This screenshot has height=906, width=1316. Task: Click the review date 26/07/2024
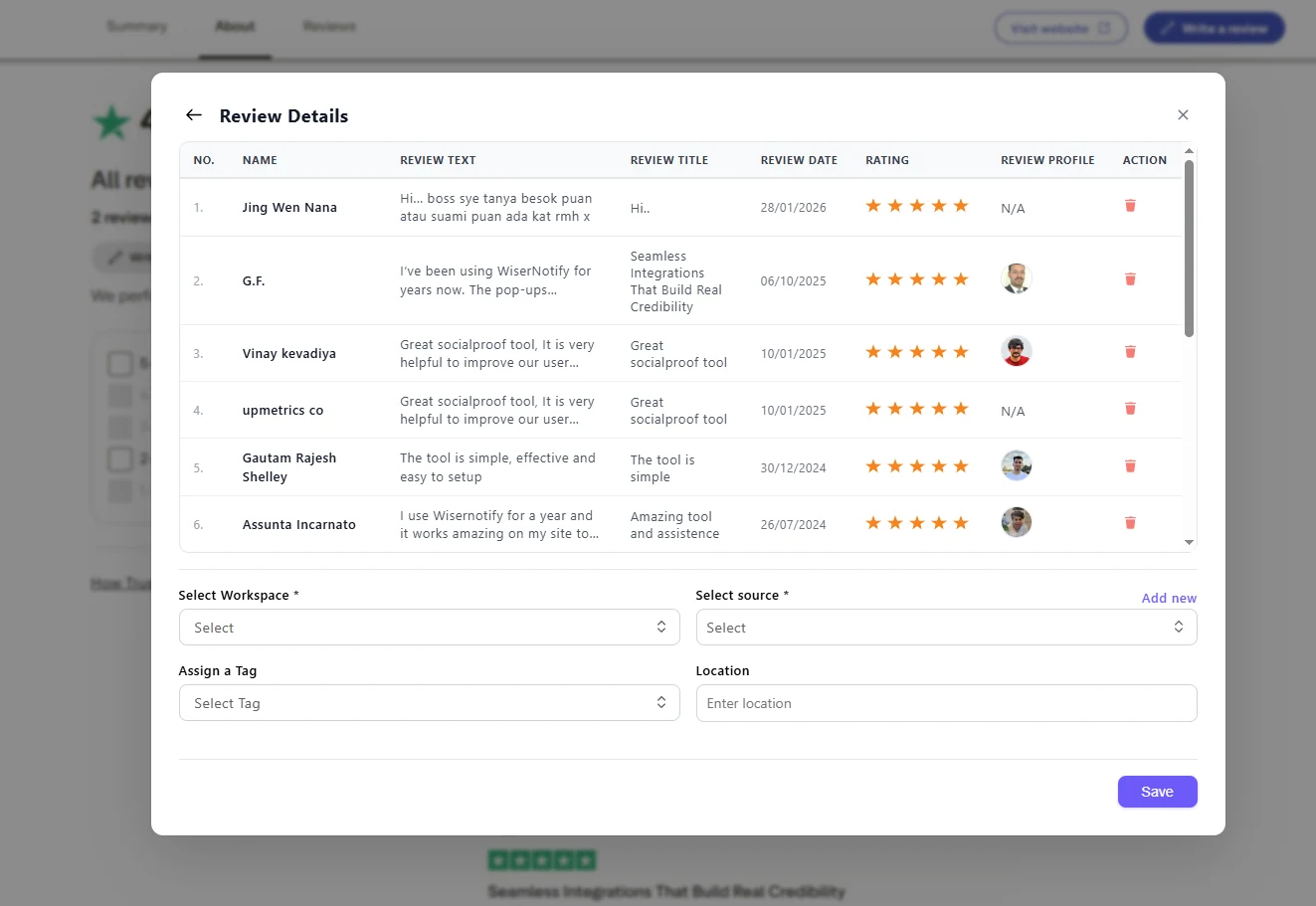pyautogui.click(x=793, y=525)
